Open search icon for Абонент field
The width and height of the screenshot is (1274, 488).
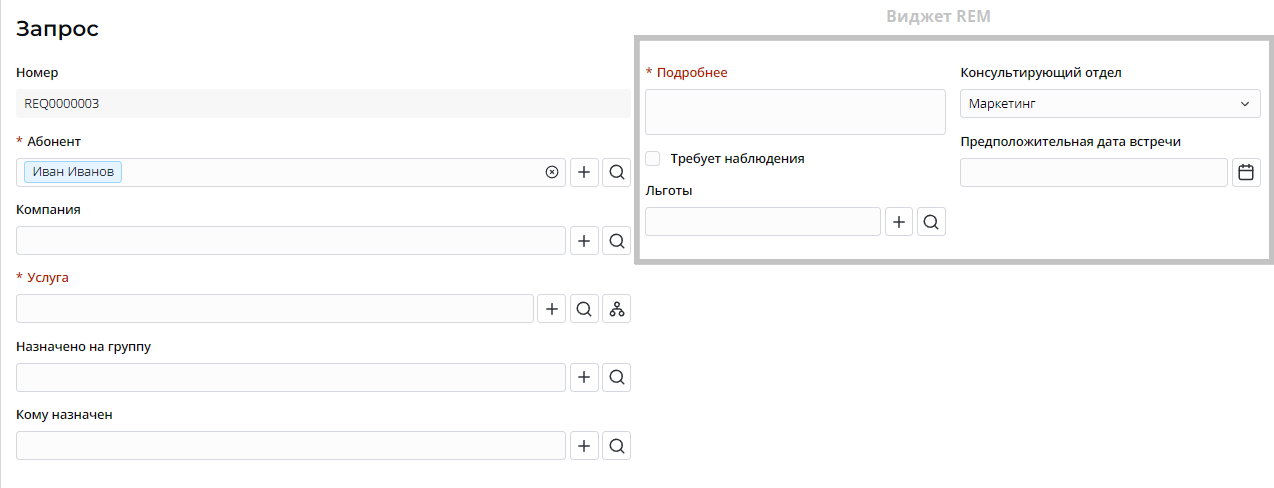617,172
